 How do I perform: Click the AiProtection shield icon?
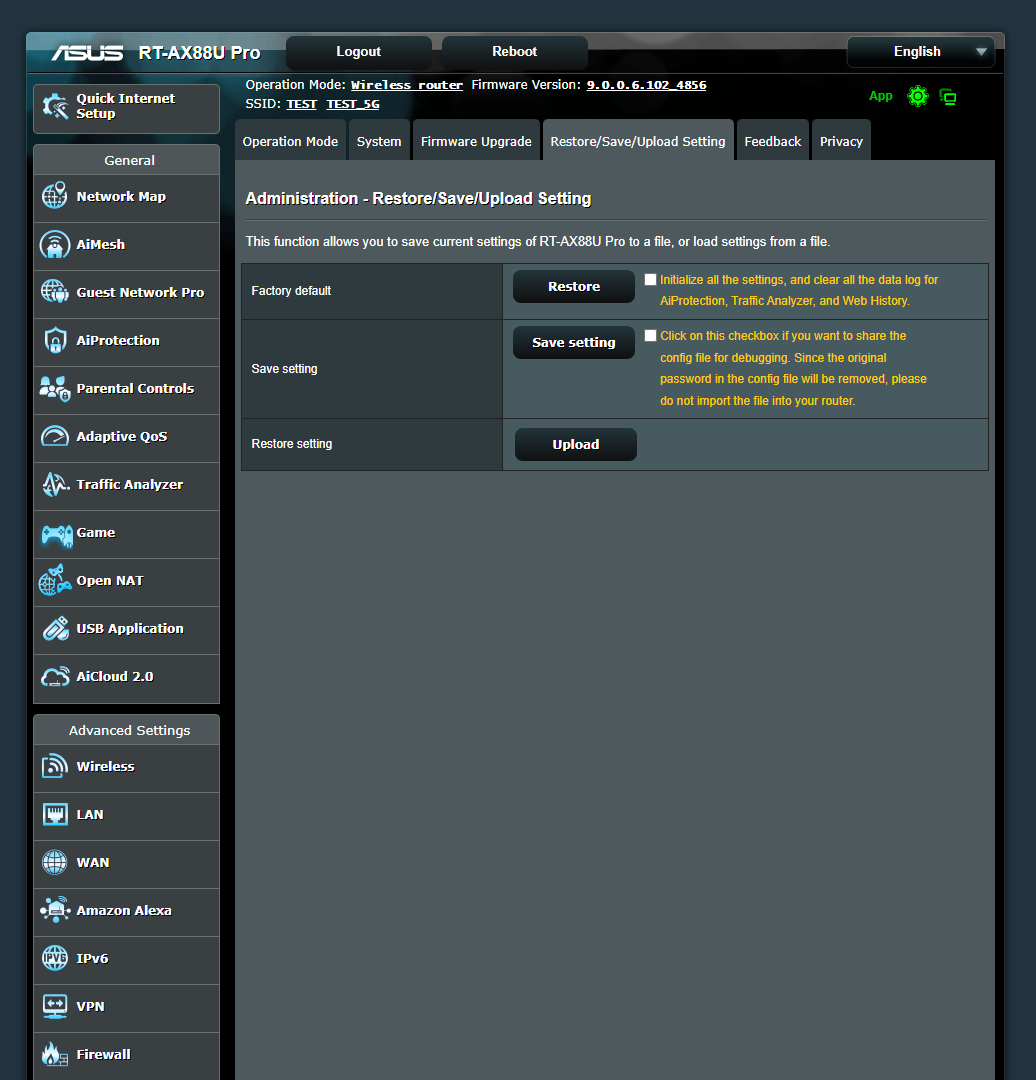(54, 340)
